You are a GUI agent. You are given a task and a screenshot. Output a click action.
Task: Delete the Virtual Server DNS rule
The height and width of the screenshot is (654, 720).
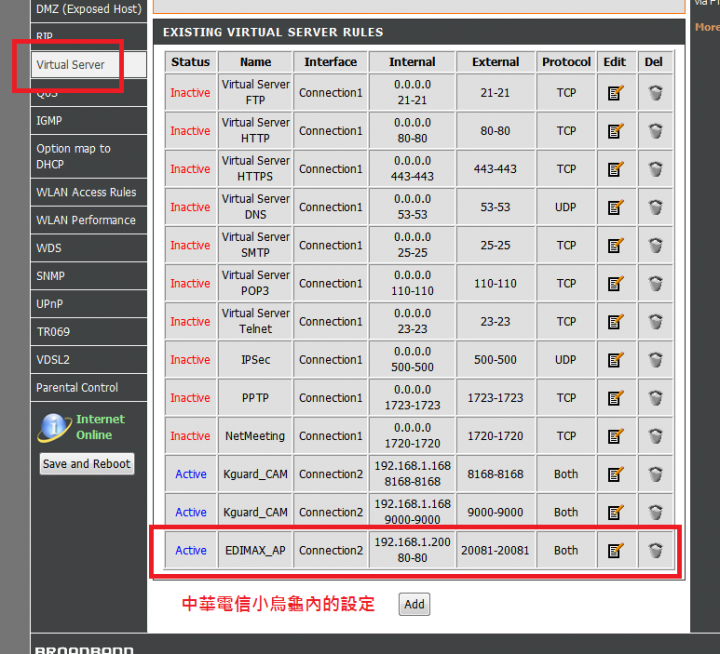pyautogui.click(x=655, y=207)
